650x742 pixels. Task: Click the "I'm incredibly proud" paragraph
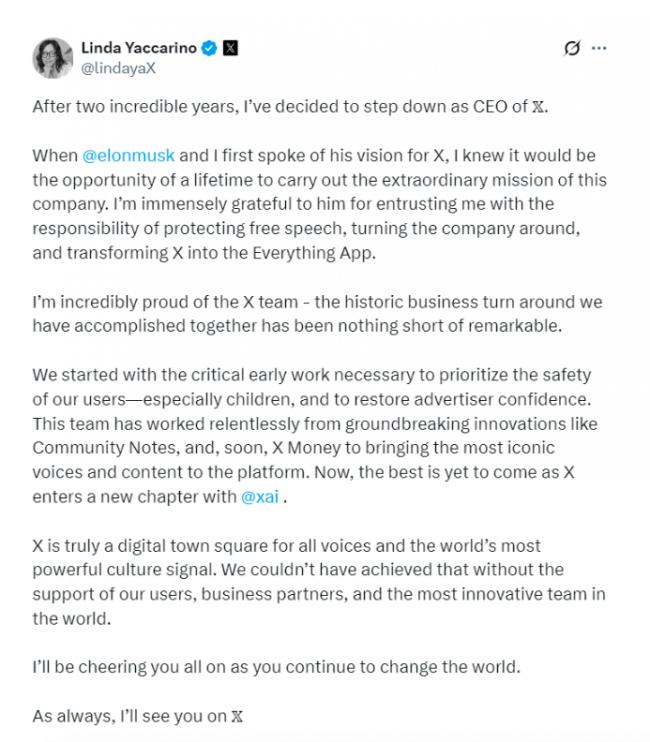(316, 314)
